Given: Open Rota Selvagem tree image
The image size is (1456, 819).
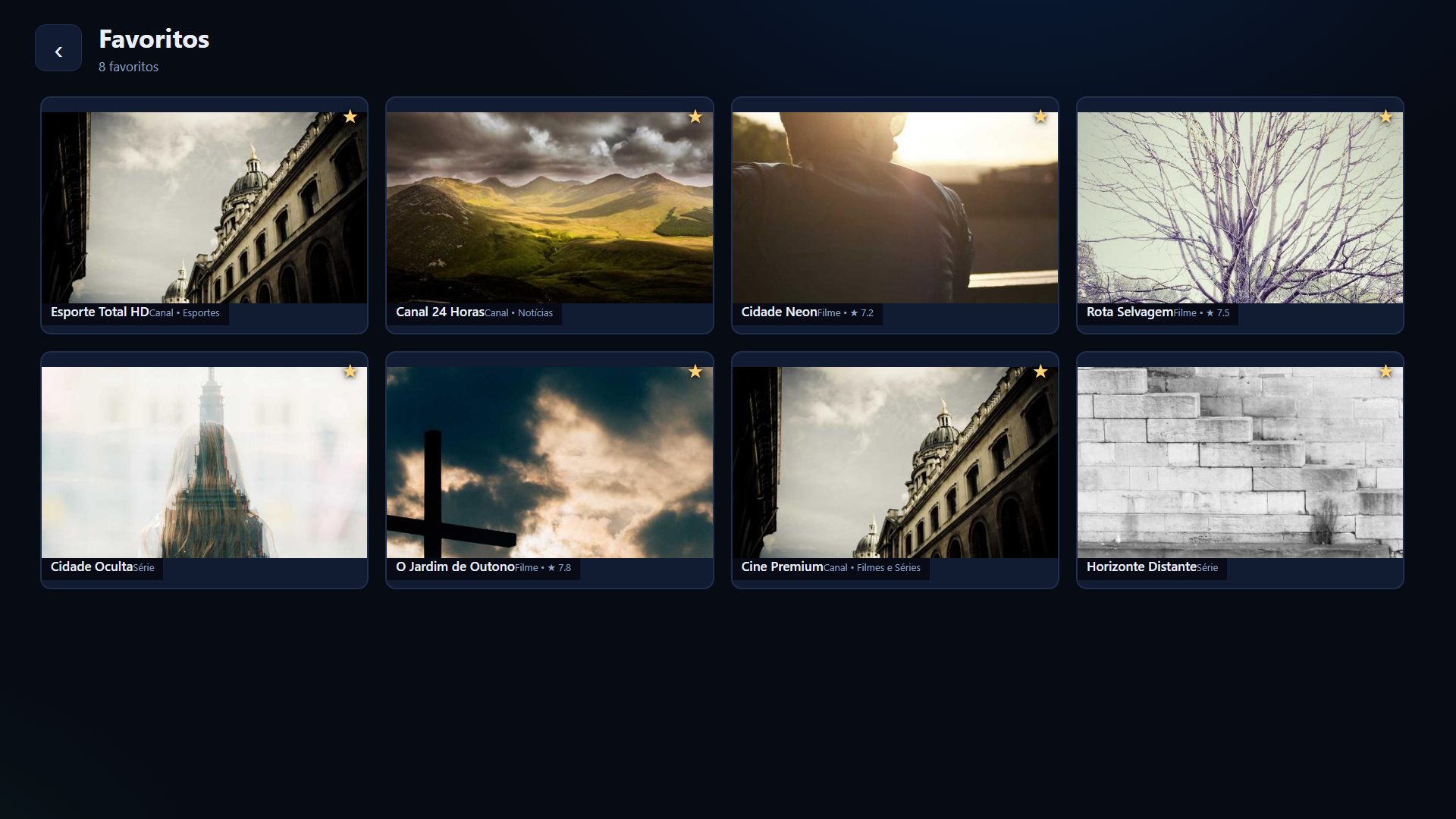Looking at the screenshot, I should click(x=1240, y=208).
